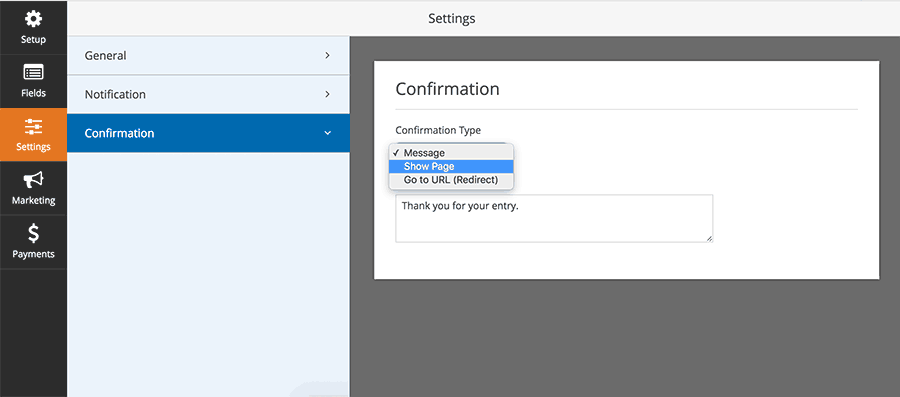Choose Go to URL (Redirect) option

coord(451,180)
